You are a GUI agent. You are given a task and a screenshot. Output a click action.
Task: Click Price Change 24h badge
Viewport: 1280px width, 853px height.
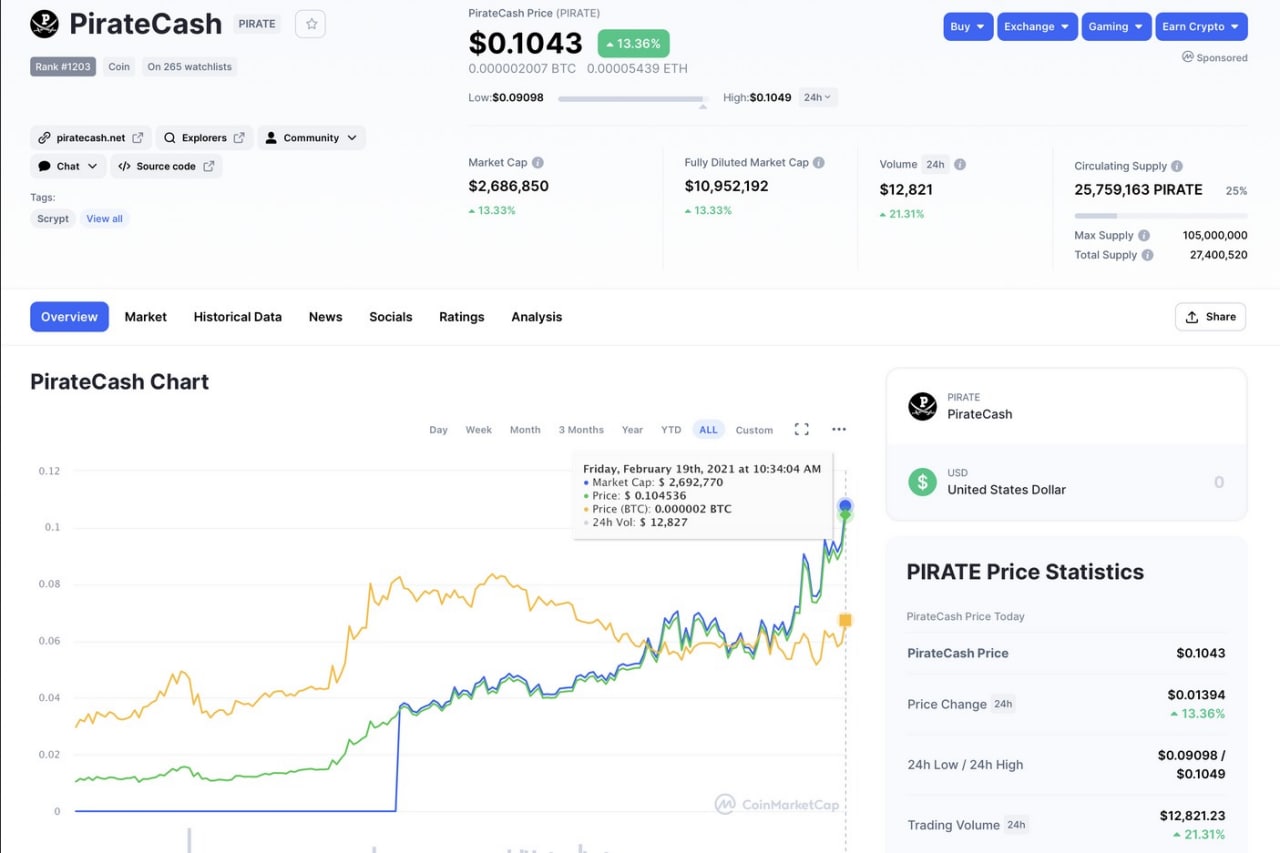tap(1003, 704)
